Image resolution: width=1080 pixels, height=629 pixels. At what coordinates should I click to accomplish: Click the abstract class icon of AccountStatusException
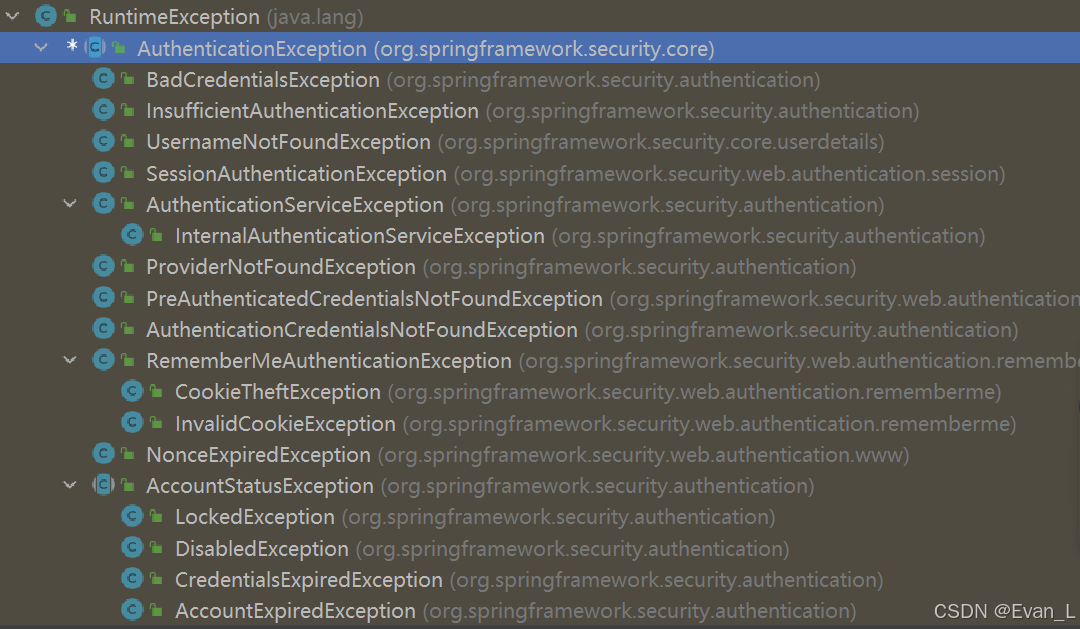coord(103,484)
